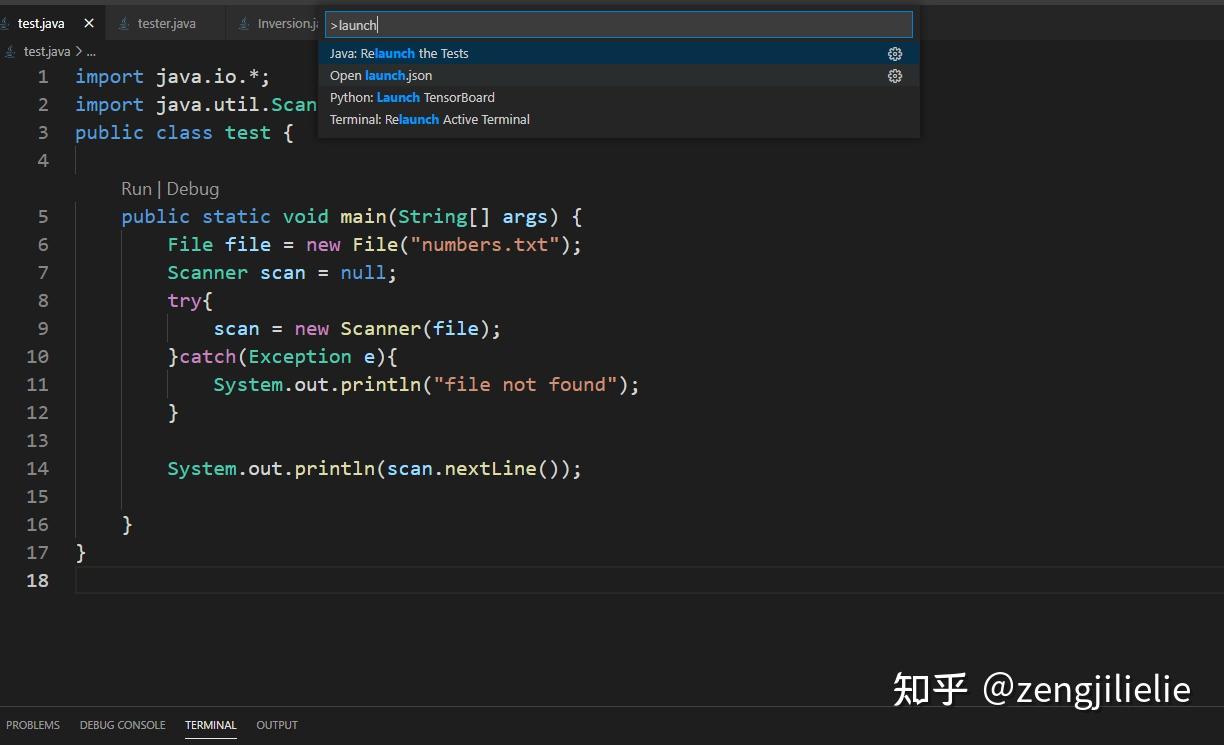Expand the breadcrumb ellipsis after test.java
1224x745 pixels.
click(91, 51)
